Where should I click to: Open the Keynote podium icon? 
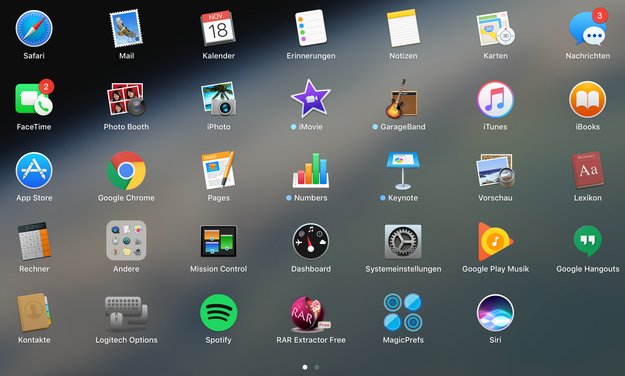pyautogui.click(x=403, y=171)
